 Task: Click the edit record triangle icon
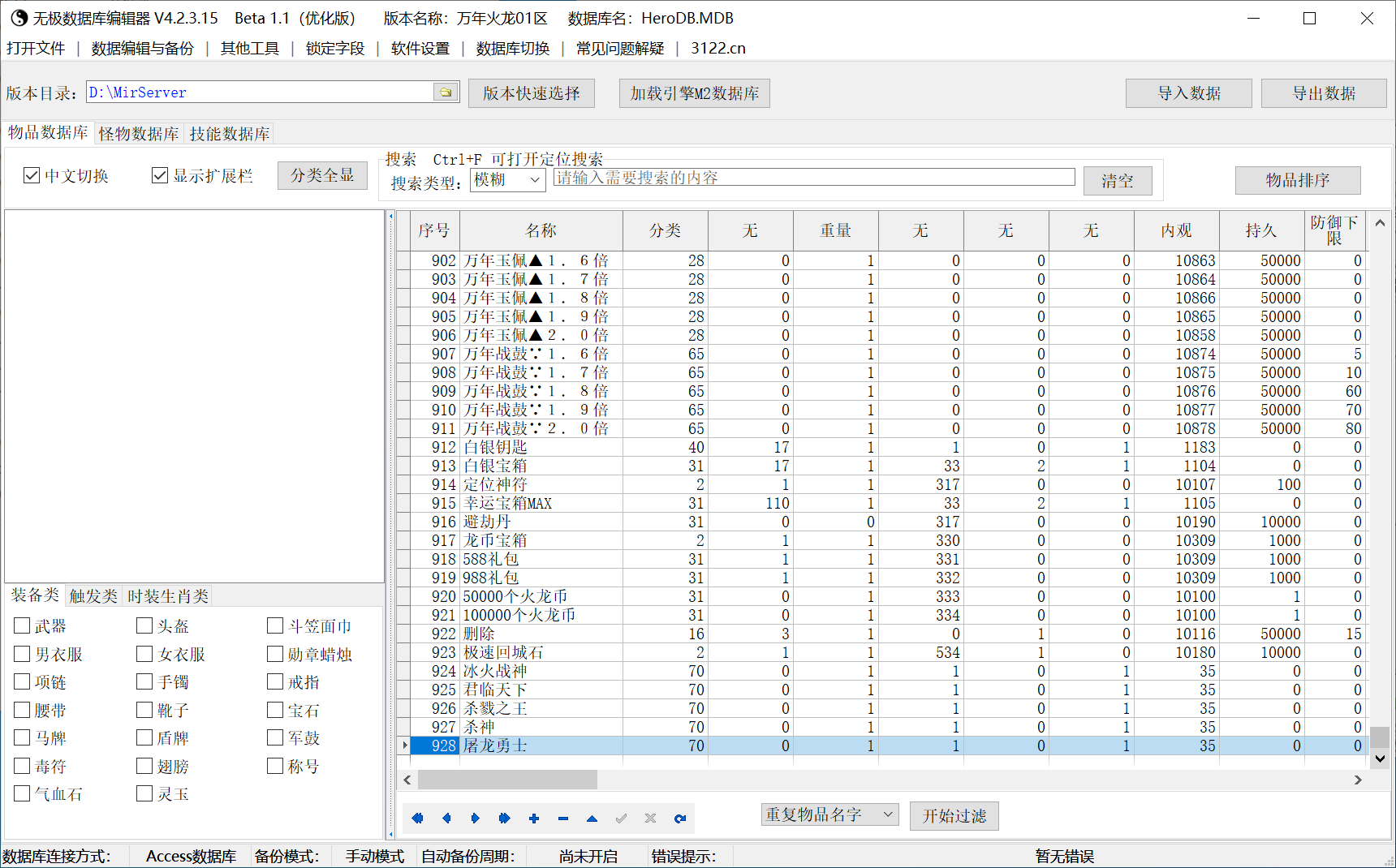tap(592, 819)
